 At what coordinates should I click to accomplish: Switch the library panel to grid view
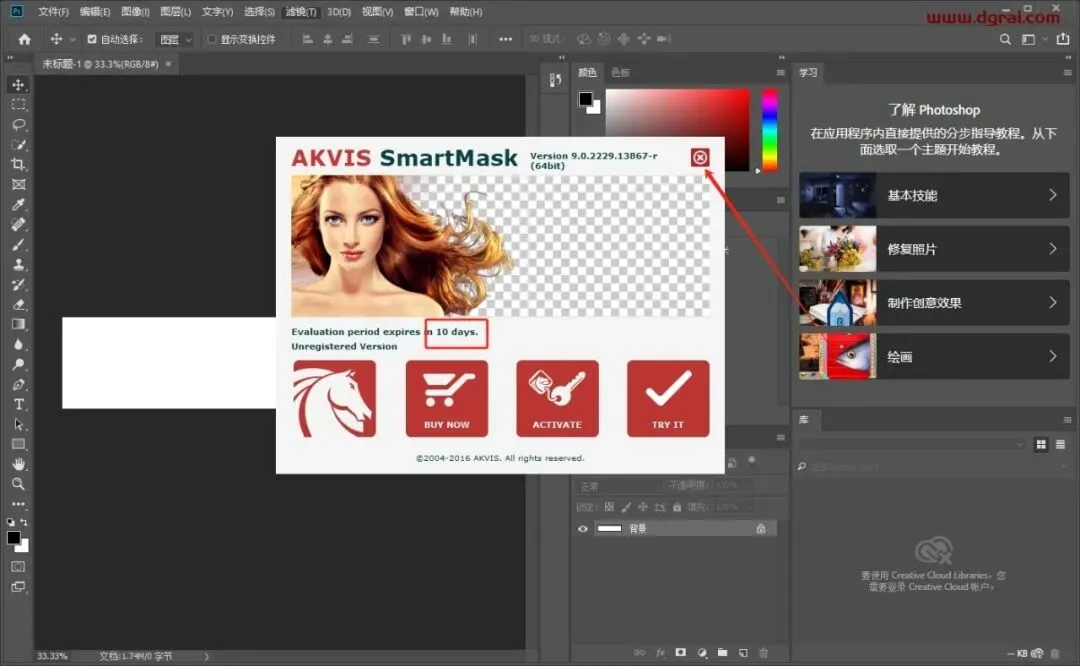tap(1041, 445)
